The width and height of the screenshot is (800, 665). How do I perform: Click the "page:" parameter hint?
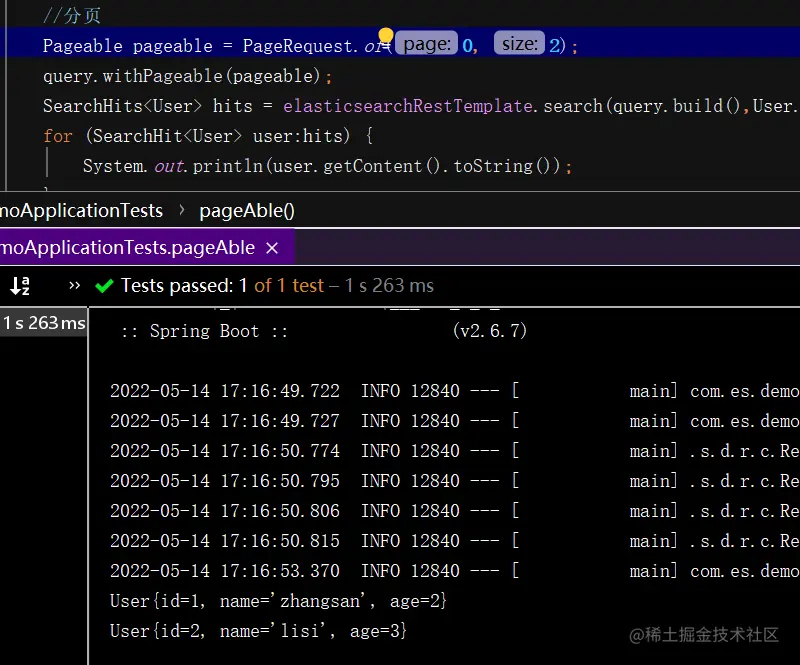[428, 45]
